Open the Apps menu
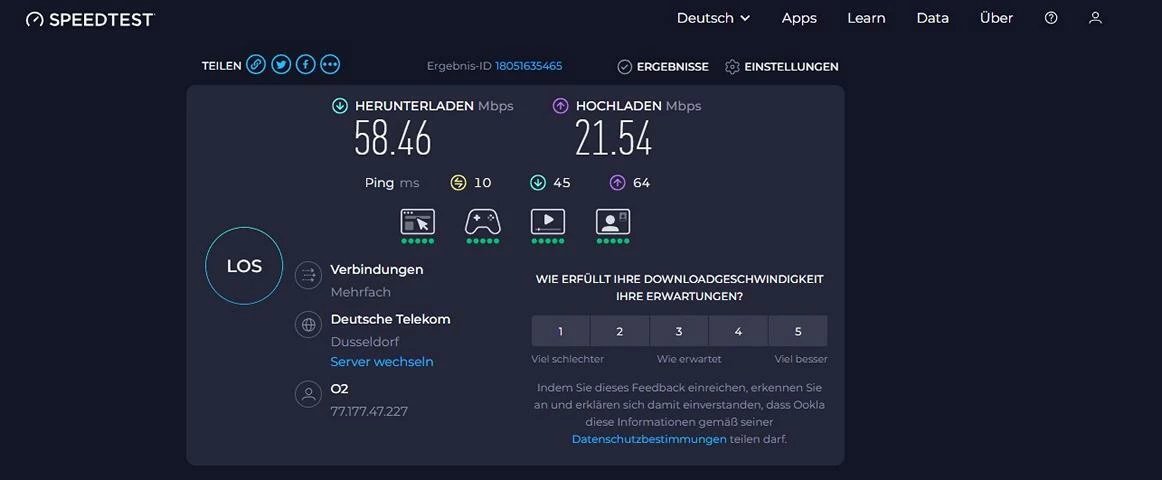Image resolution: width=1162 pixels, height=480 pixels. pos(799,19)
